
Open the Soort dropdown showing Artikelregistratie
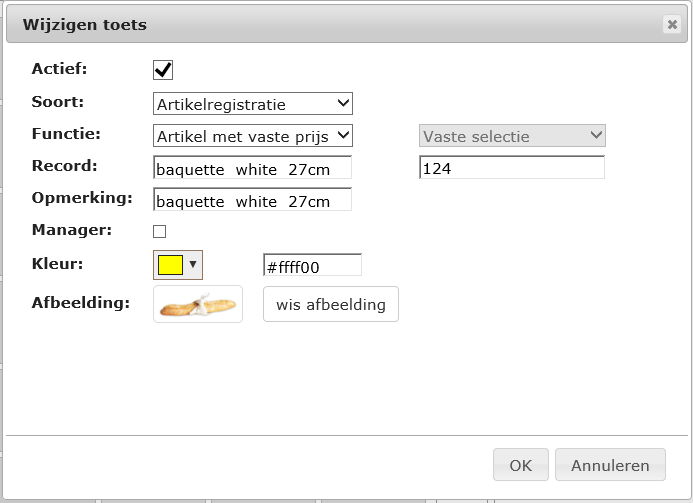coord(253,104)
